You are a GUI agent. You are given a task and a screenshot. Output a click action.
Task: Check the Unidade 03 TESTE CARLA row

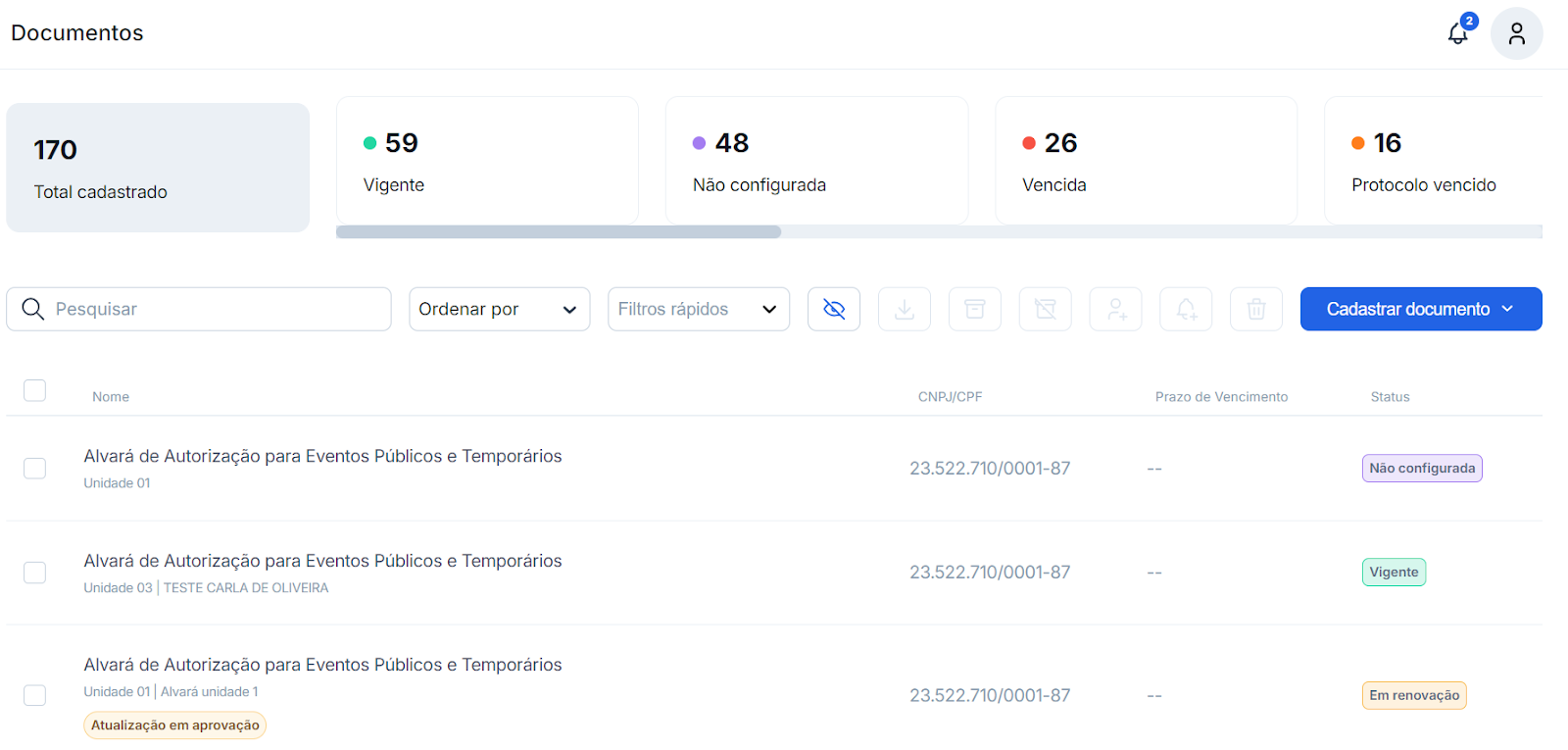(x=34, y=573)
